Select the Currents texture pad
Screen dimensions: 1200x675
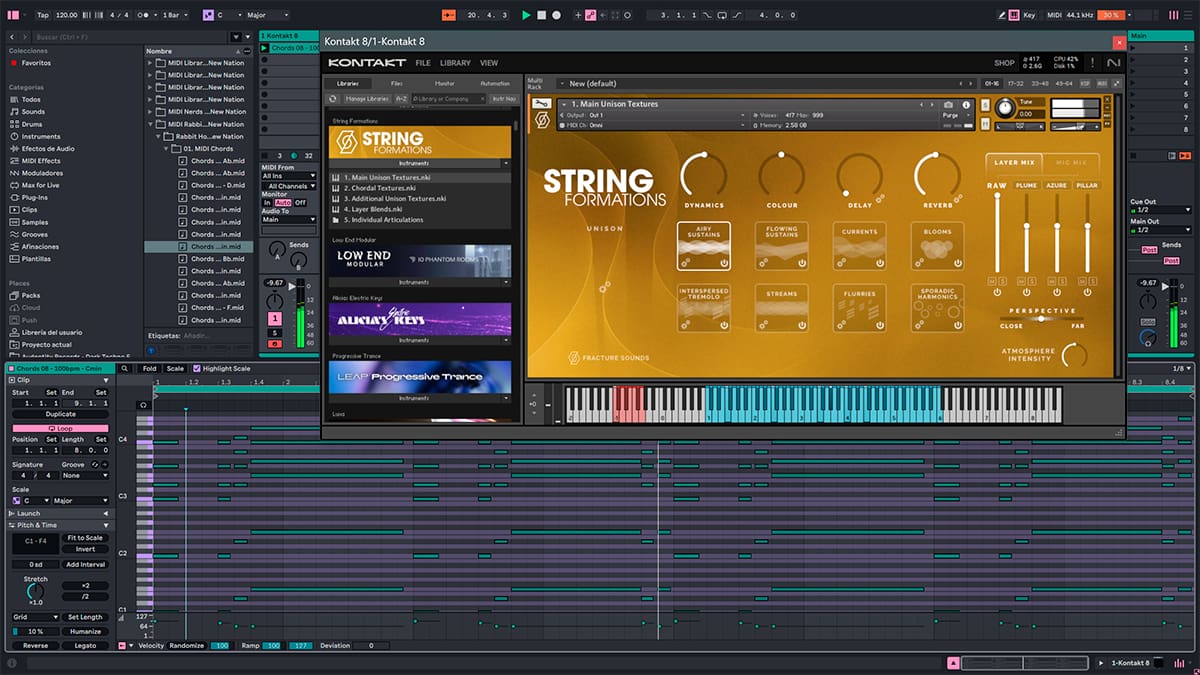click(860, 246)
